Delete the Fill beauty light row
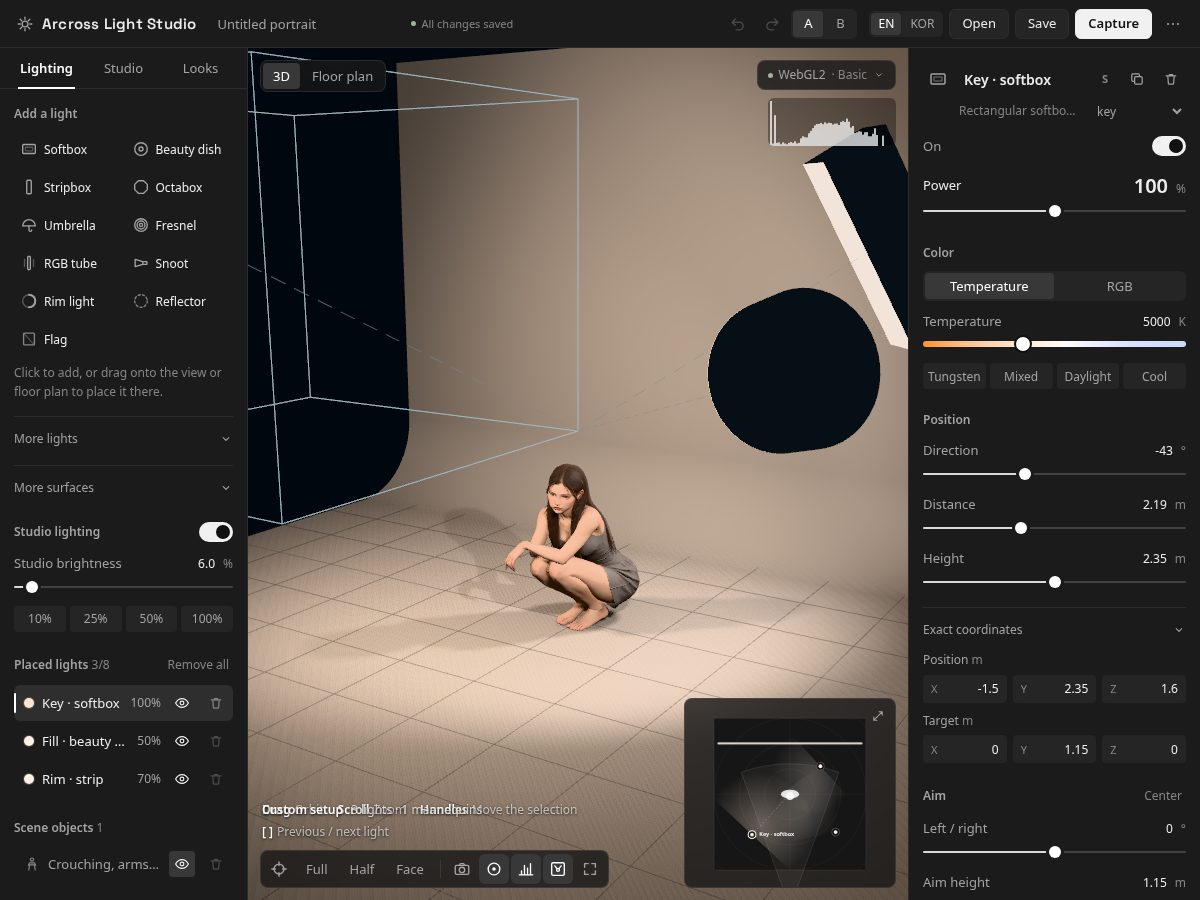 click(216, 741)
